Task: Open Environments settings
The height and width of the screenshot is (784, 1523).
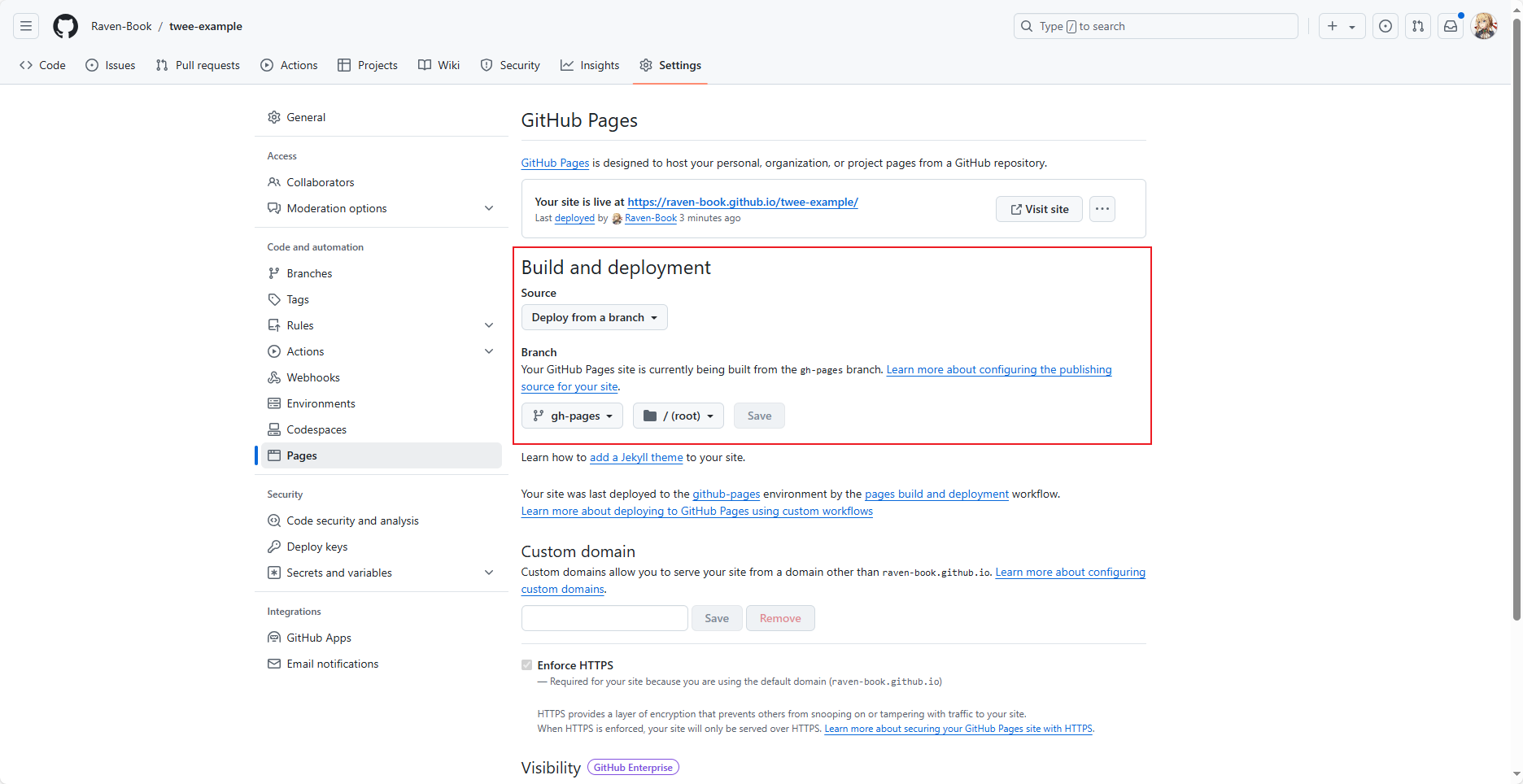Action: tap(381, 403)
